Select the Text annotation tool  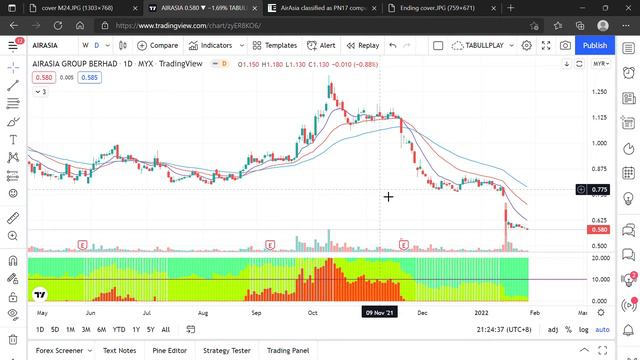pos(13,140)
